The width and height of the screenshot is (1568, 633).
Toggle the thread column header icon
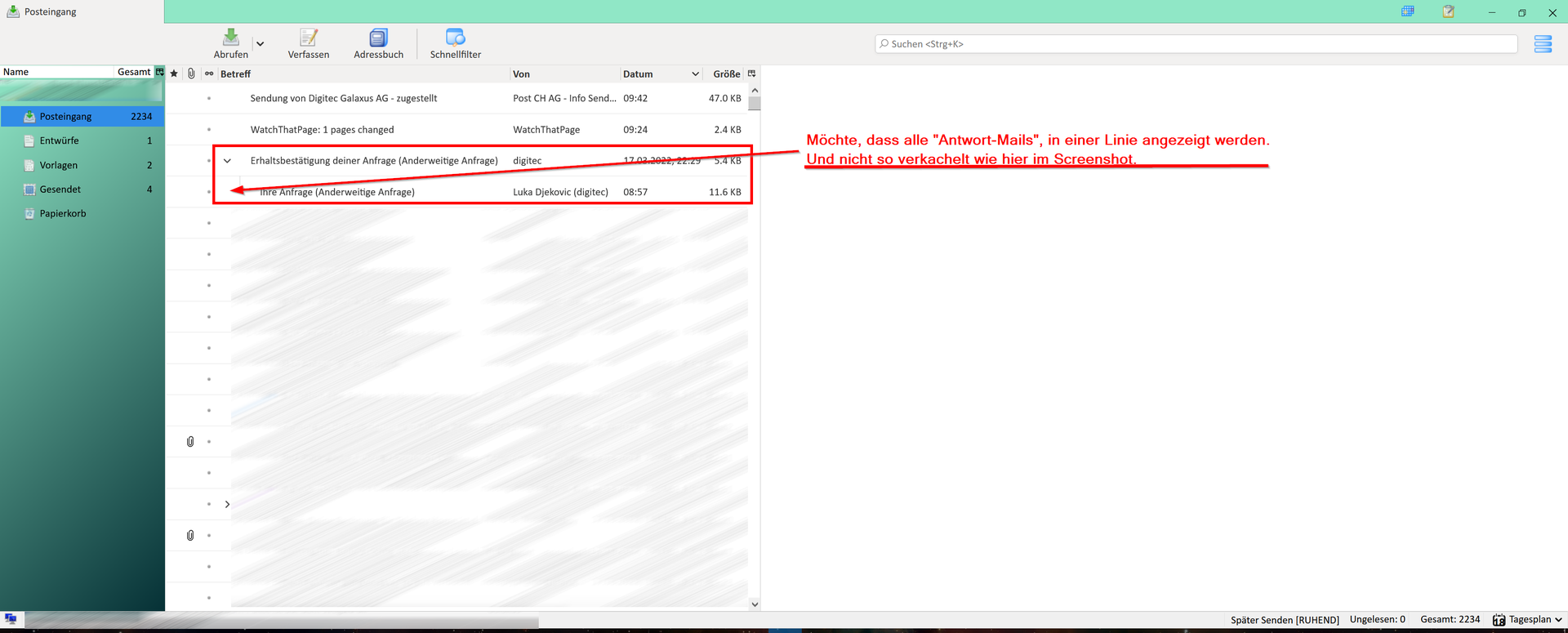[x=209, y=74]
